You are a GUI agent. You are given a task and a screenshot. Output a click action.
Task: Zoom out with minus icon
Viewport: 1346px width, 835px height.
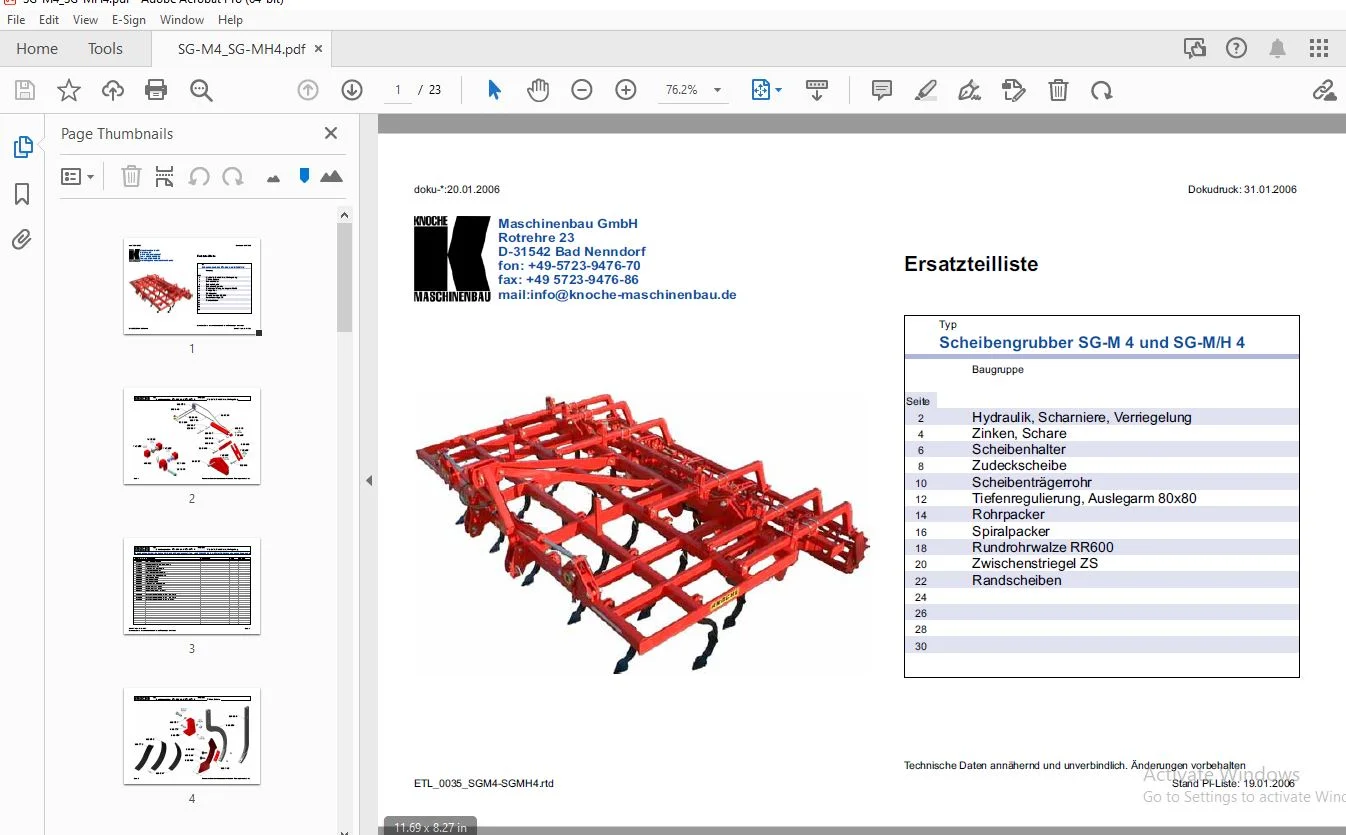(x=582, y=90)
